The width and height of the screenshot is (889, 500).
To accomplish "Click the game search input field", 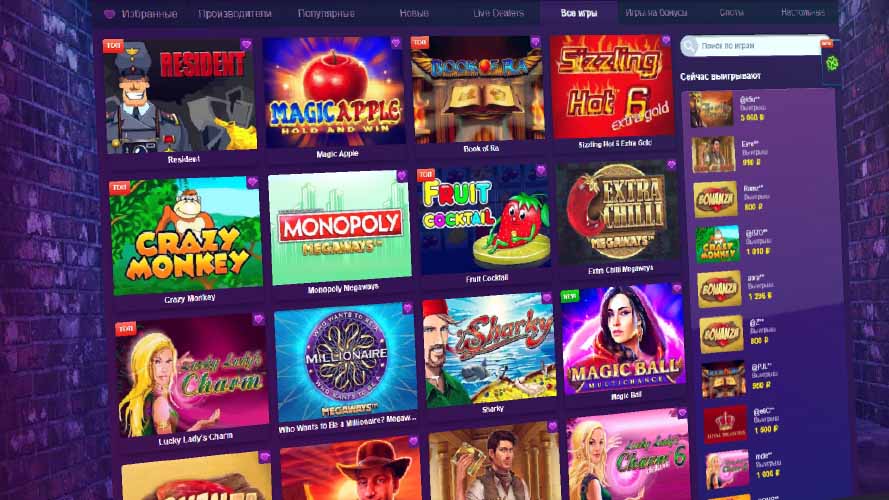I will pyautogui.click(x=756, y=45).
